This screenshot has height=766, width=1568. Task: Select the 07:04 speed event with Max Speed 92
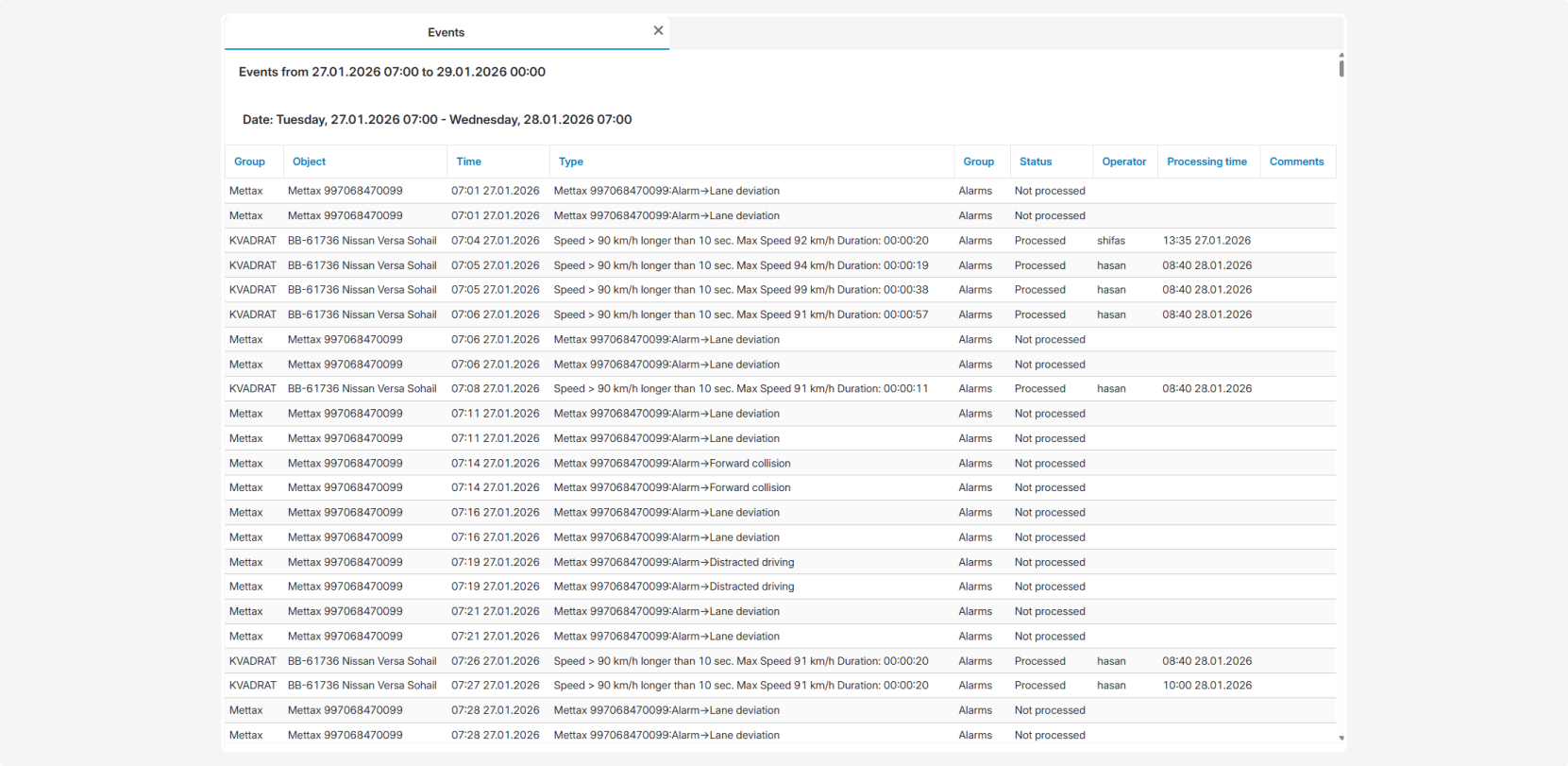click(740, 241)
